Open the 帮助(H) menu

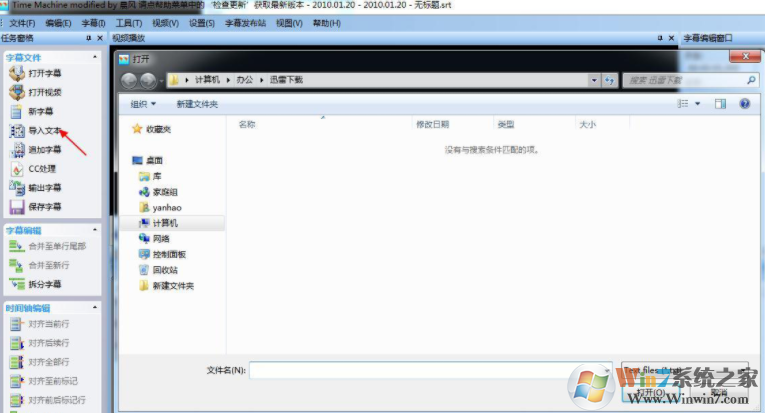point(326,23)
